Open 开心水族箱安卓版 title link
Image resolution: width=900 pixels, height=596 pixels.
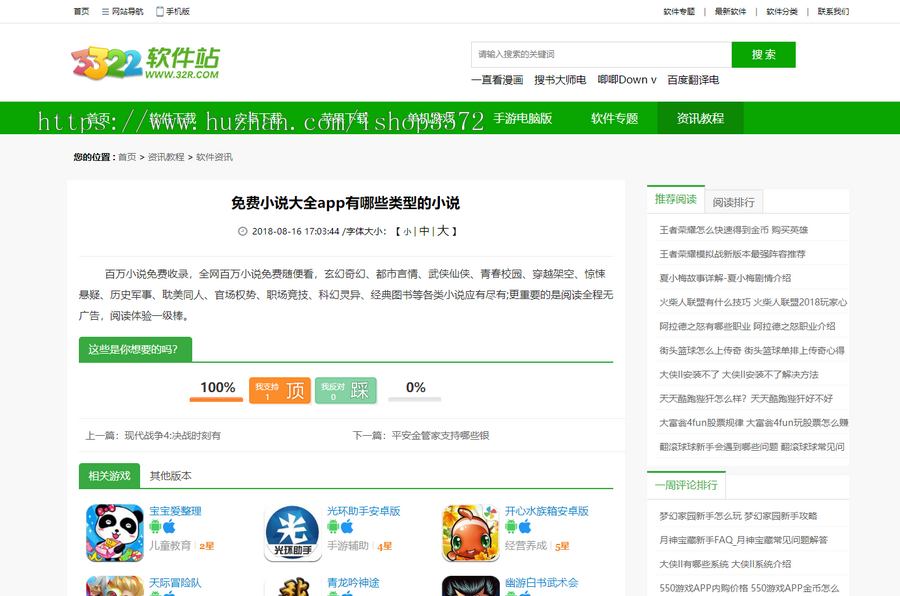click(x=546, y=511)
